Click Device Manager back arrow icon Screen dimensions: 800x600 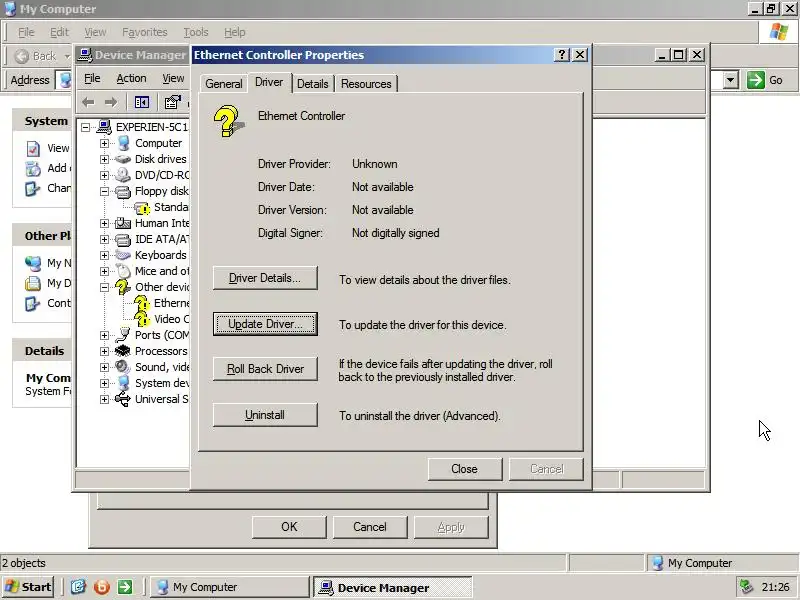pyautogui.click(x=88, y=103)
